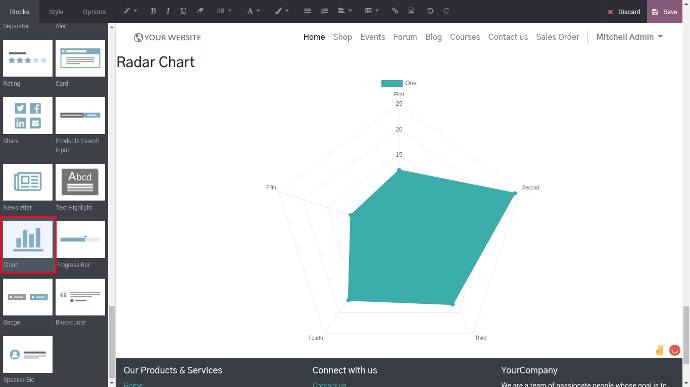This screenshot has width=690, height=387.
Task: Open the Shop menu item
Action: [342, 37]
